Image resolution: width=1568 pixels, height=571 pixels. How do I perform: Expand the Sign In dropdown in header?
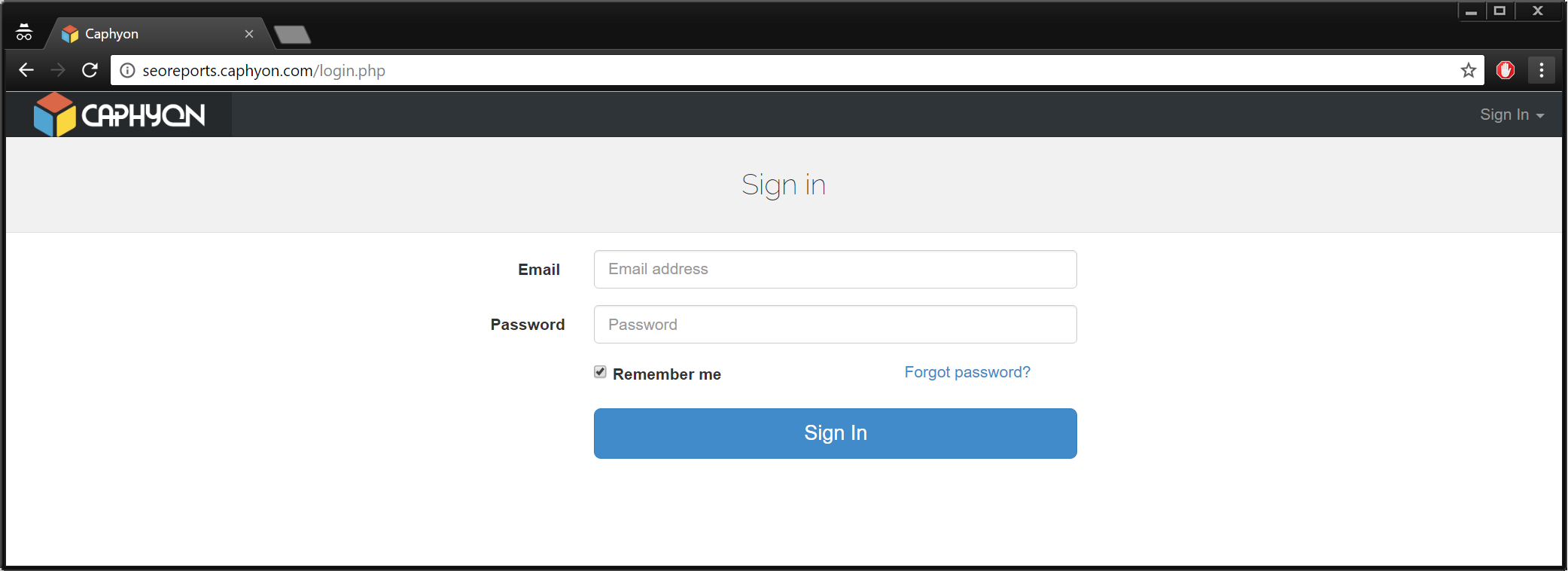point(1512,115)
